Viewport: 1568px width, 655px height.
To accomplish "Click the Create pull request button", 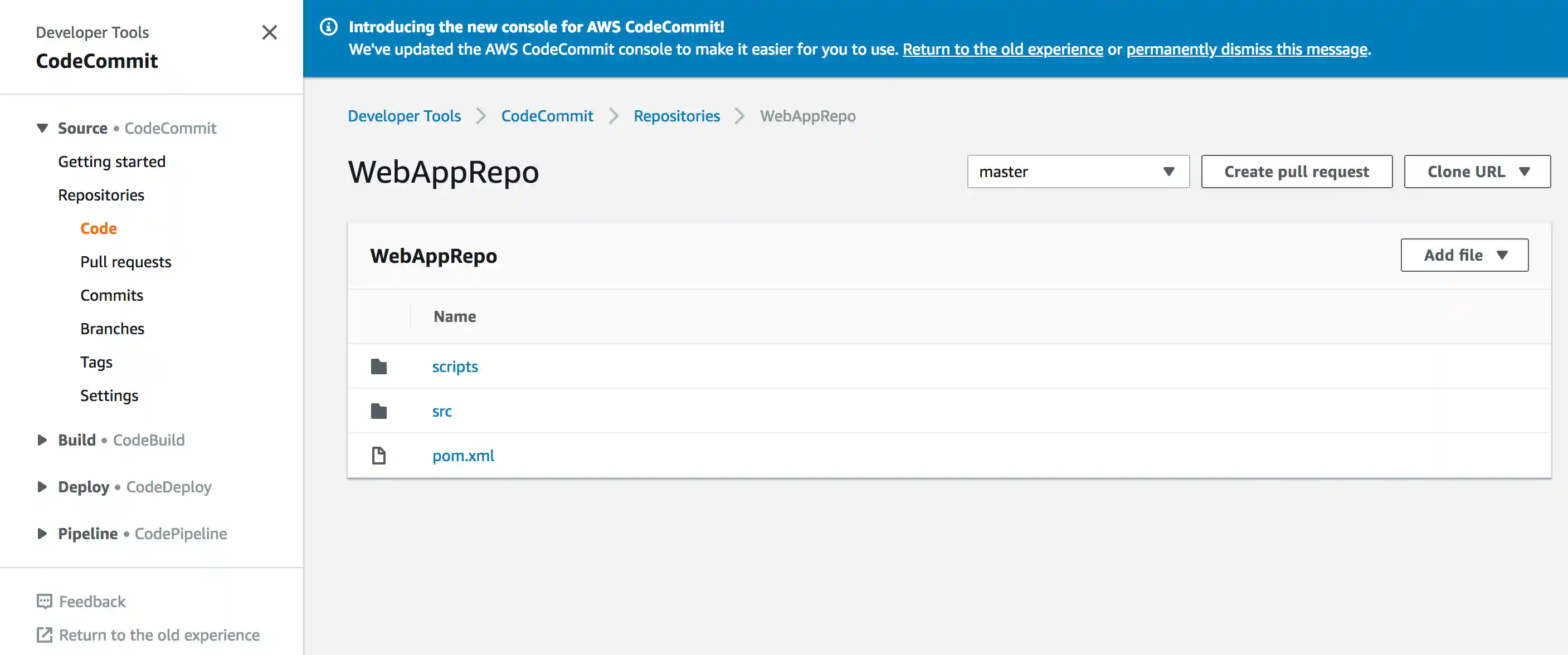I will click(x=1297, y=172).
